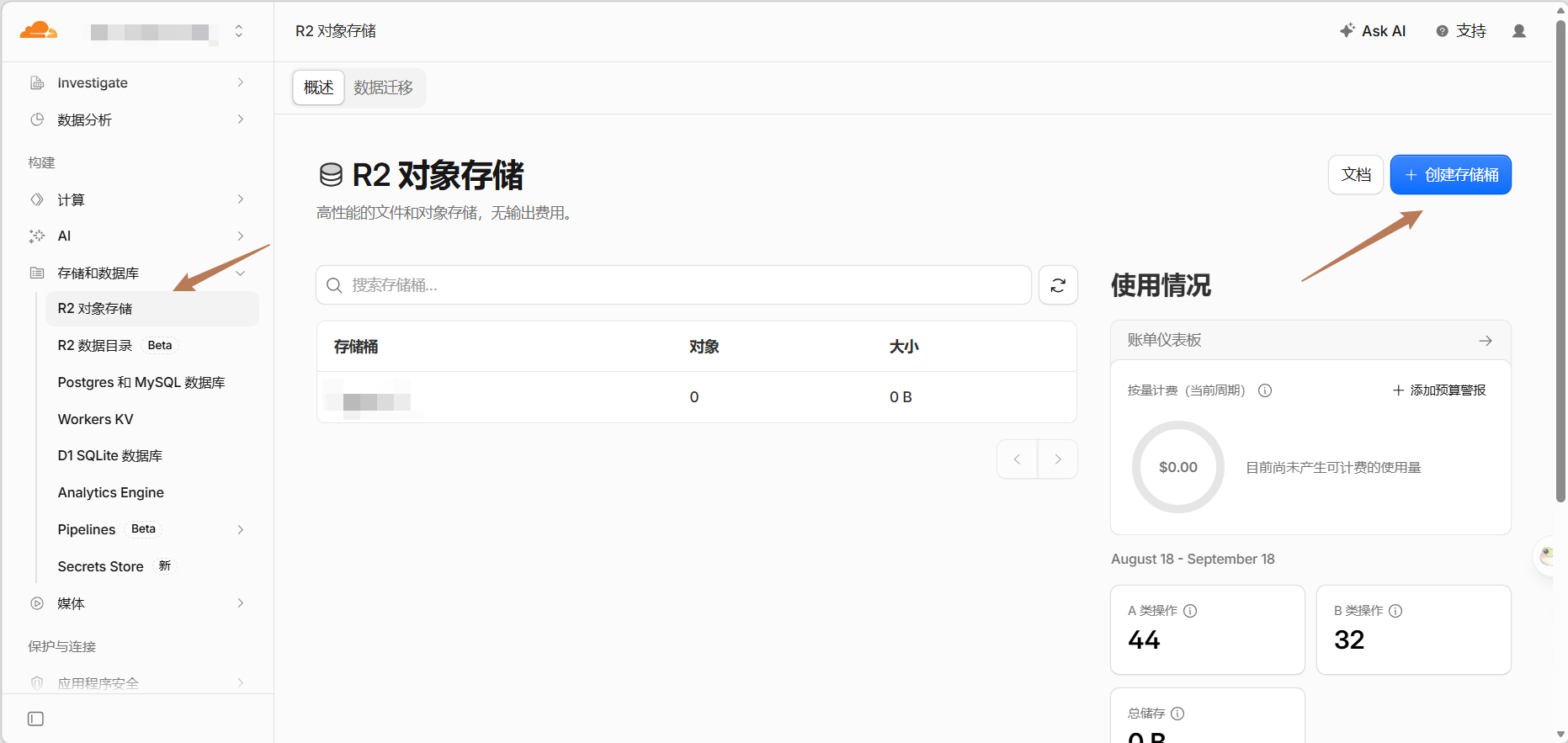This screenshot has width=1568, height=743.
Task: Switch to the 概述 tab
Action: [318, 88]
